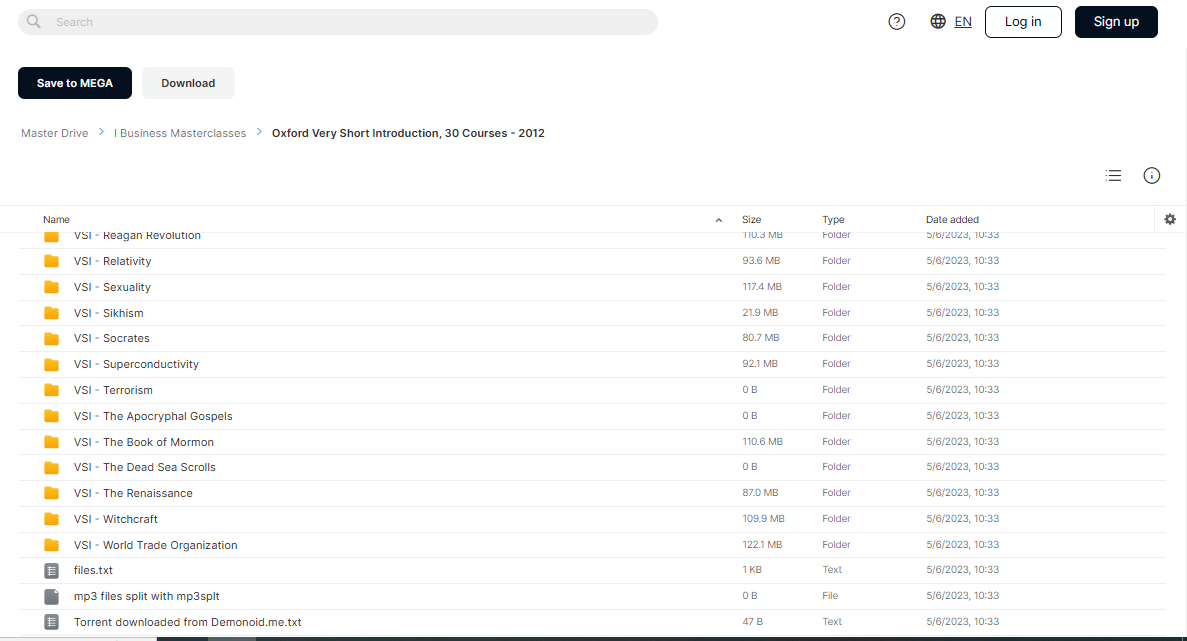This screenshot has height=641, width=1187.
Task: Select VSI - Sikhism folder name
Action: [x=108, y=313]
